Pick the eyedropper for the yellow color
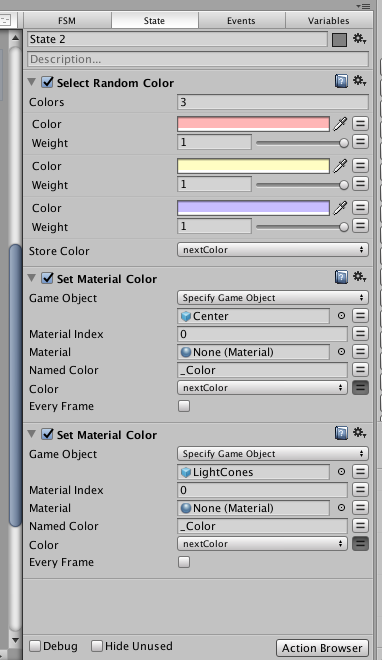 (340, 165)
